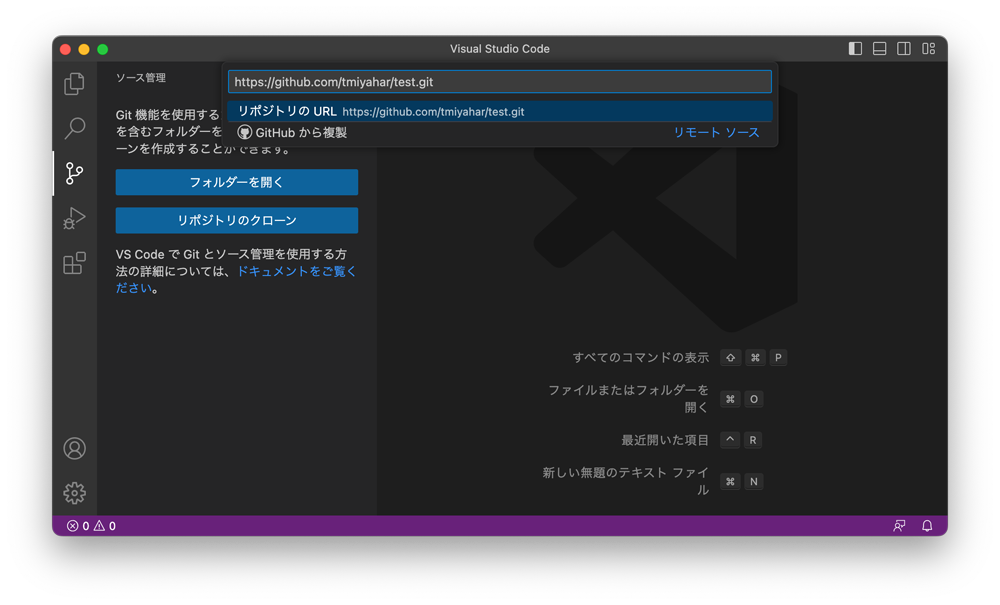Click the フォルダーを開く button
This screenshot has height=605, width=1000.
[237, 182]
